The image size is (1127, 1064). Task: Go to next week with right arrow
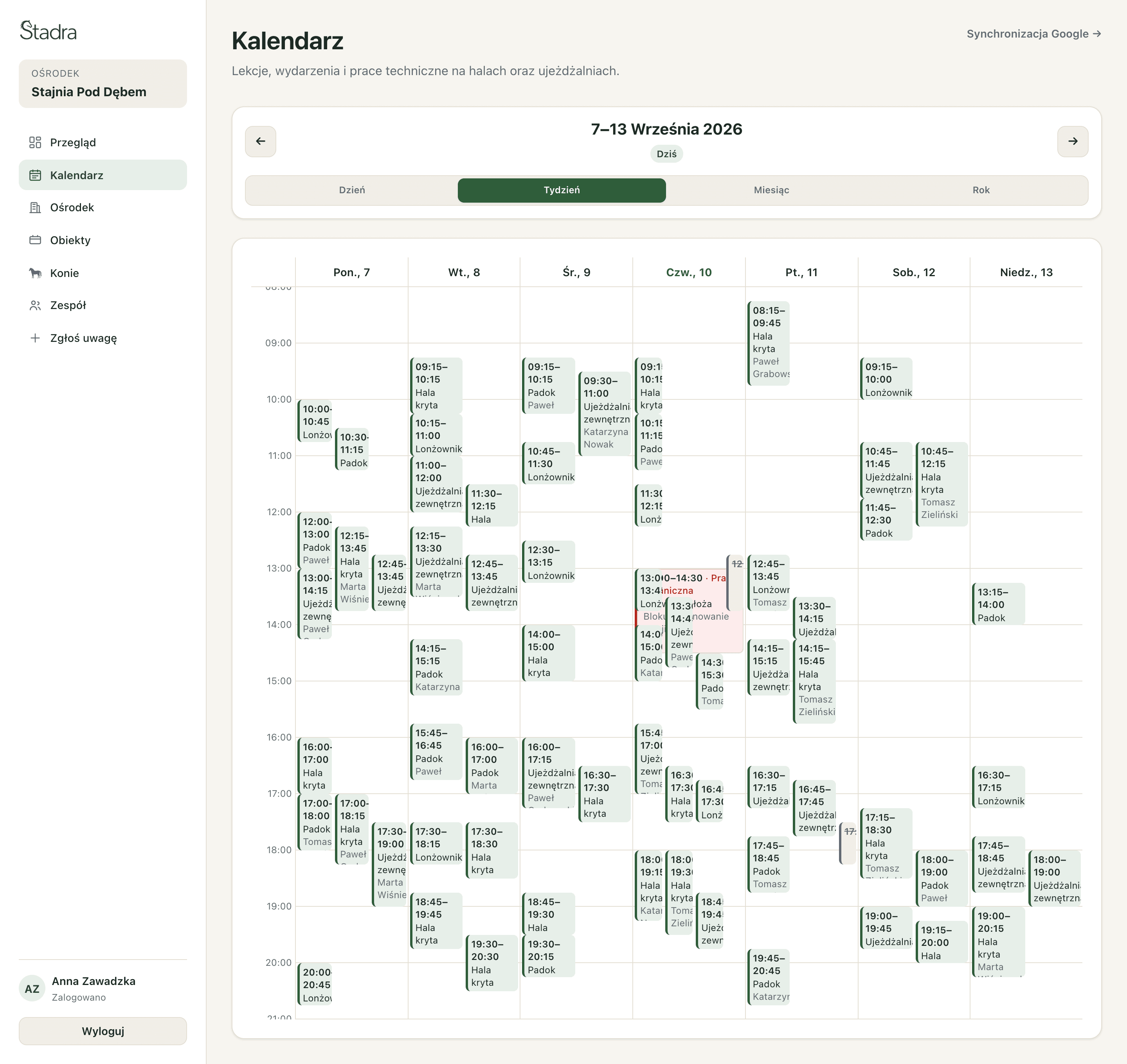click(1073, 141)
